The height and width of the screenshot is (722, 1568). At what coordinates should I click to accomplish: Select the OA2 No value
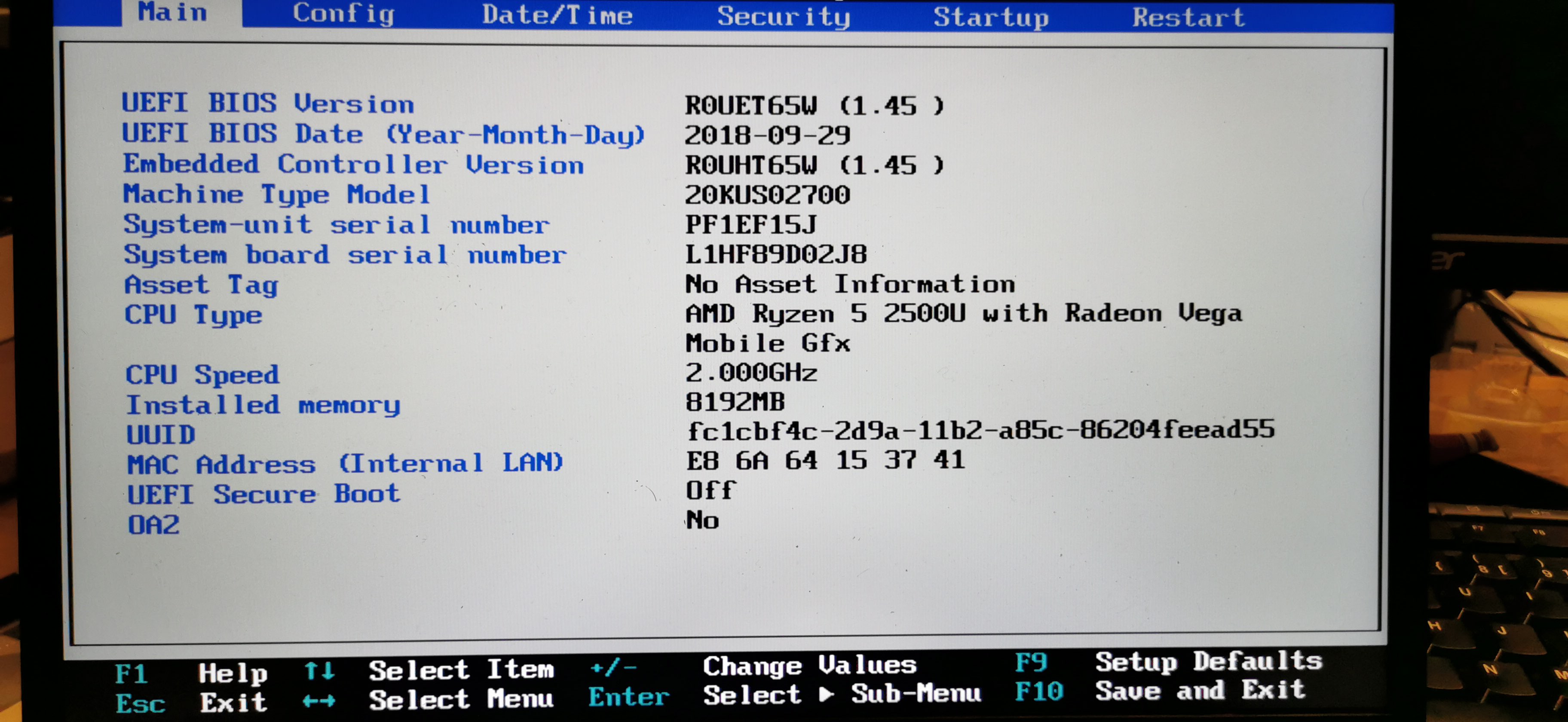tap(702, 520)
